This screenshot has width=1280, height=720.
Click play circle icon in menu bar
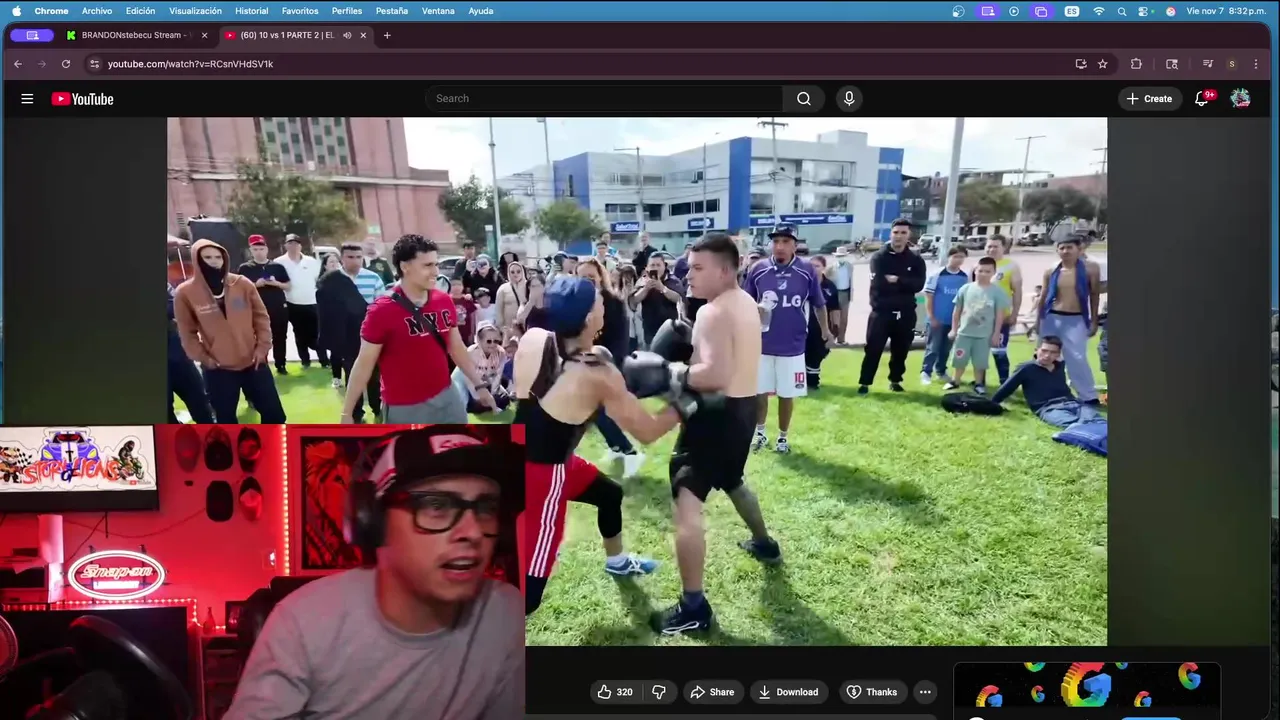1014,11
